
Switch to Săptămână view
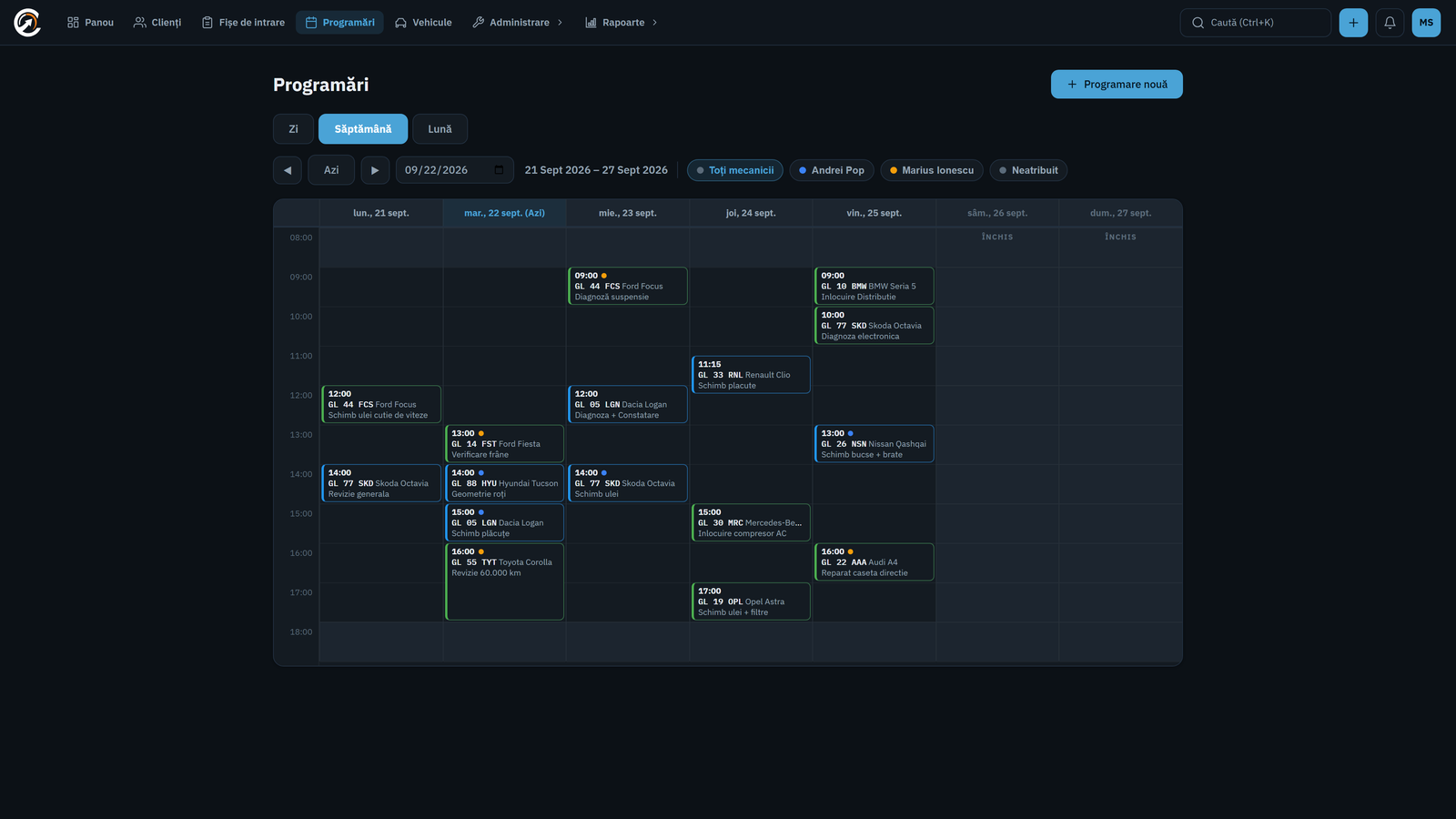363,129
